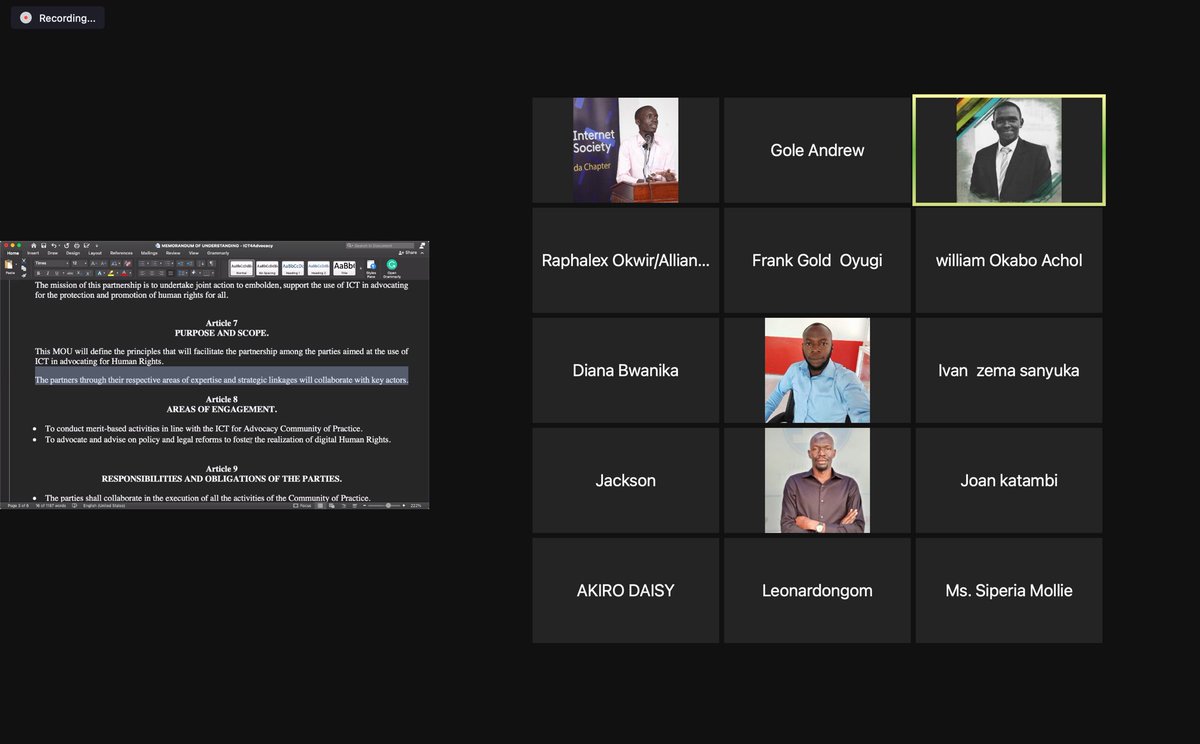
Task: Select the Leonardongom participant tile
Action: click(x=817, y=590)
